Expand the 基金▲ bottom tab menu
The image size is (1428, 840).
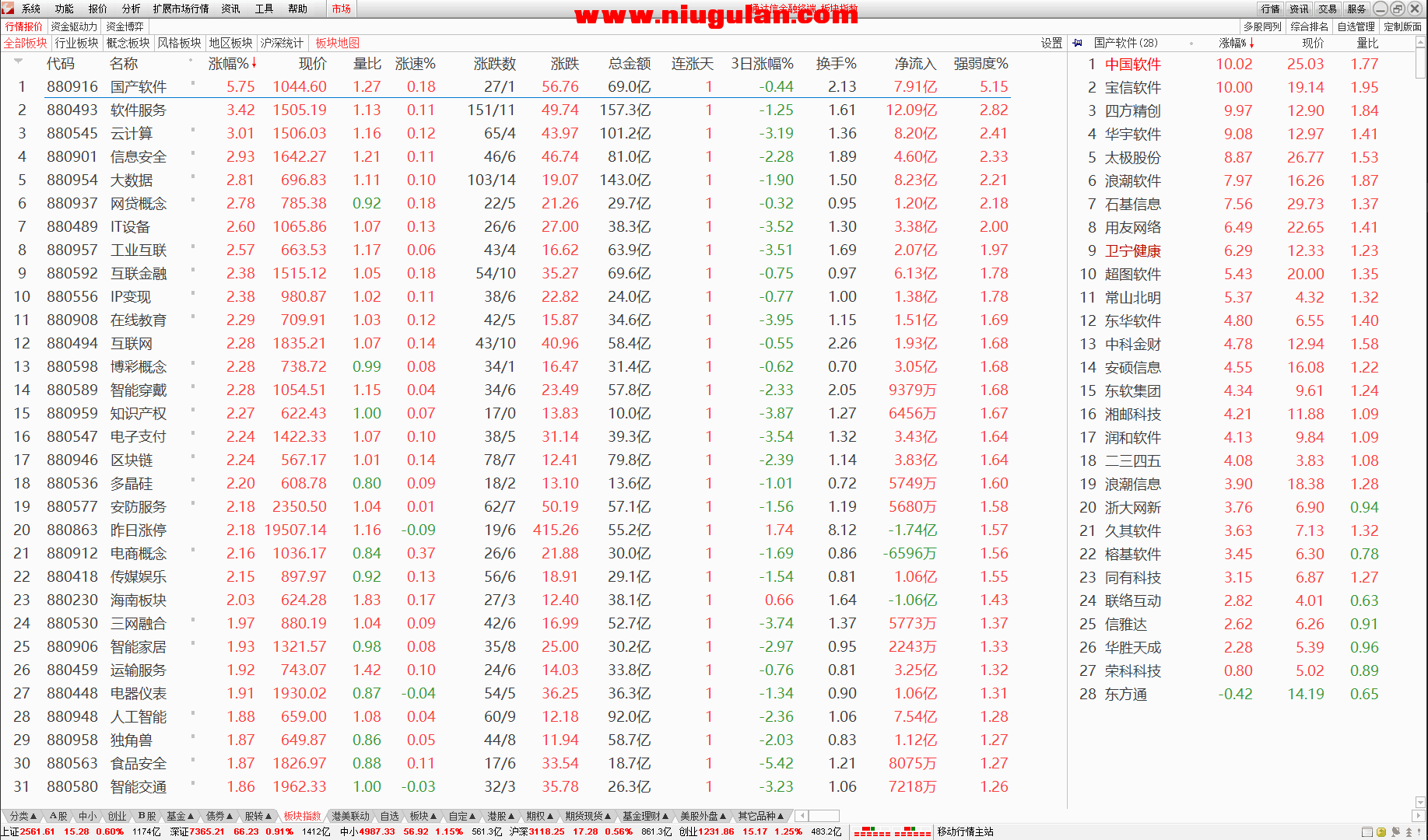coord(180,816)
